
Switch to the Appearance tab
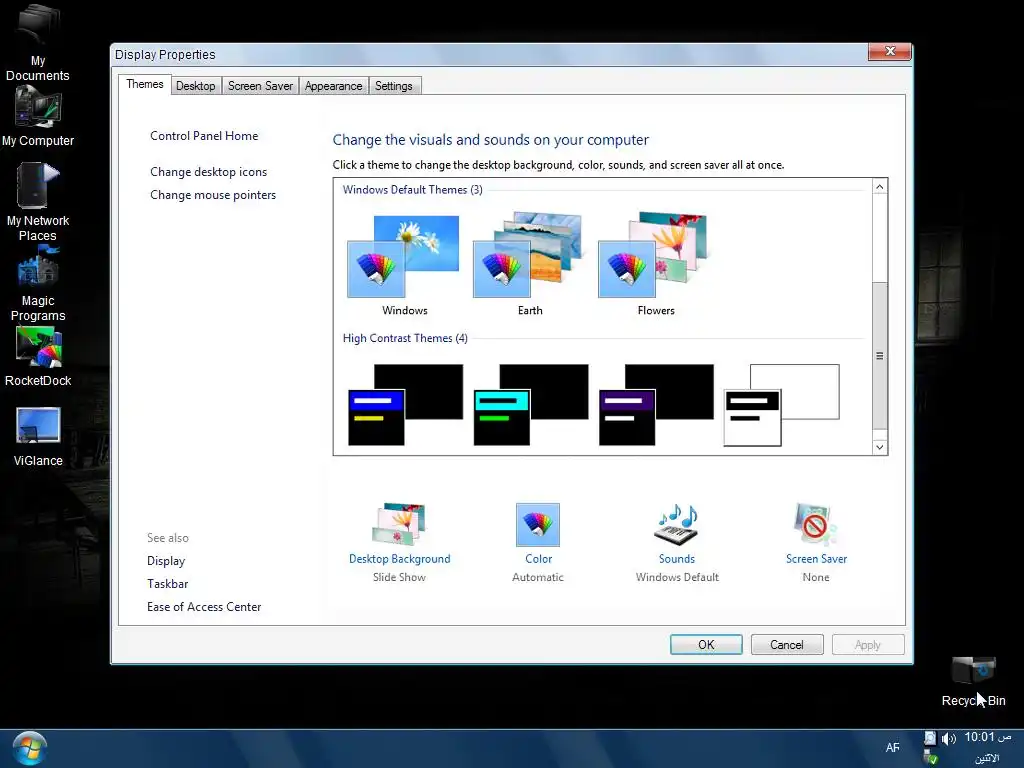(x=333, y=86)
